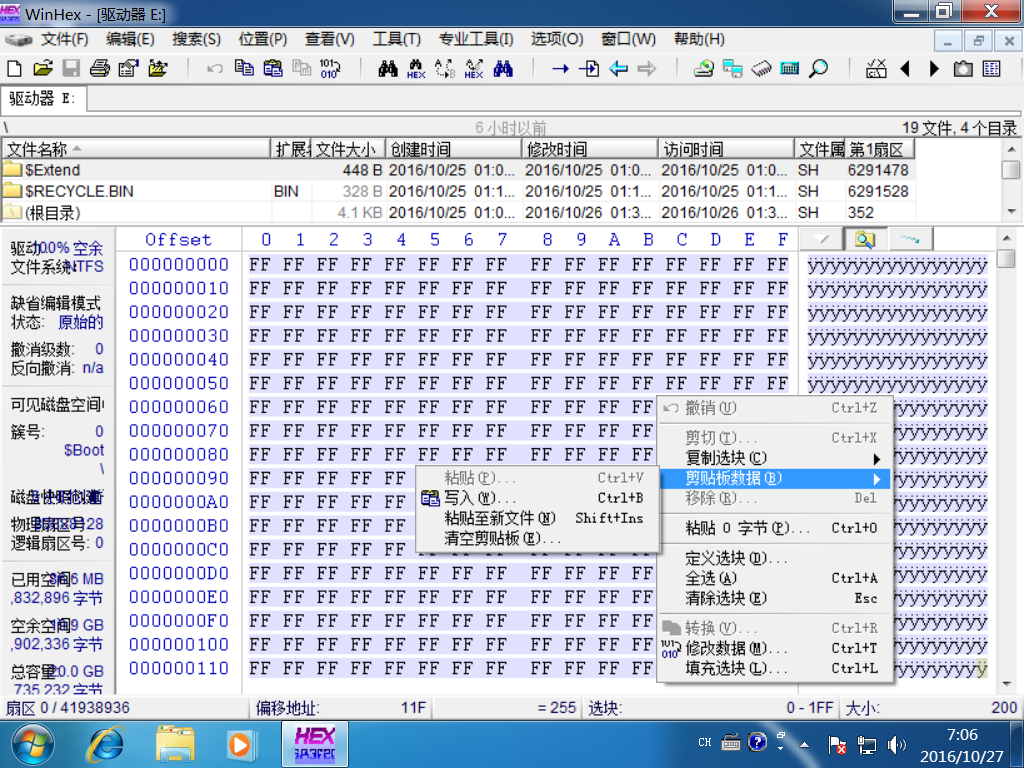Click the Find text binoculars icon
This screenshot has height=768, width=1024.
(x=388, y=68)
